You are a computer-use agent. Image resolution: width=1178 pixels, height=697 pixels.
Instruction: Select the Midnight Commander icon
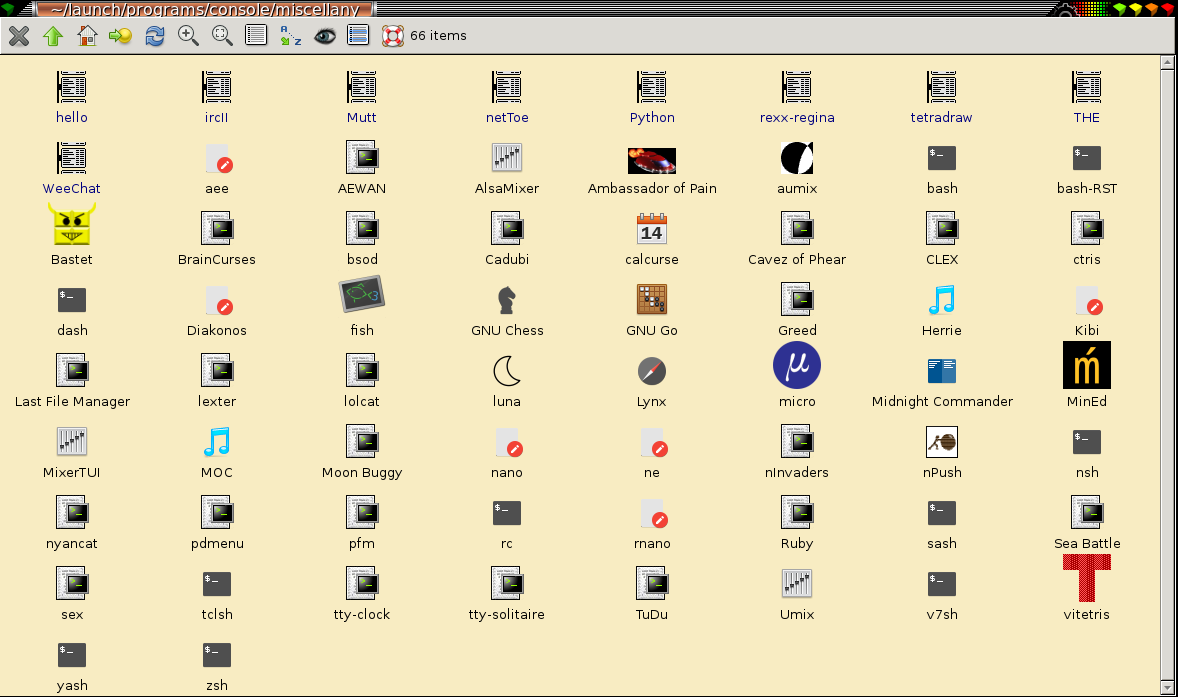tap(941, 371)
